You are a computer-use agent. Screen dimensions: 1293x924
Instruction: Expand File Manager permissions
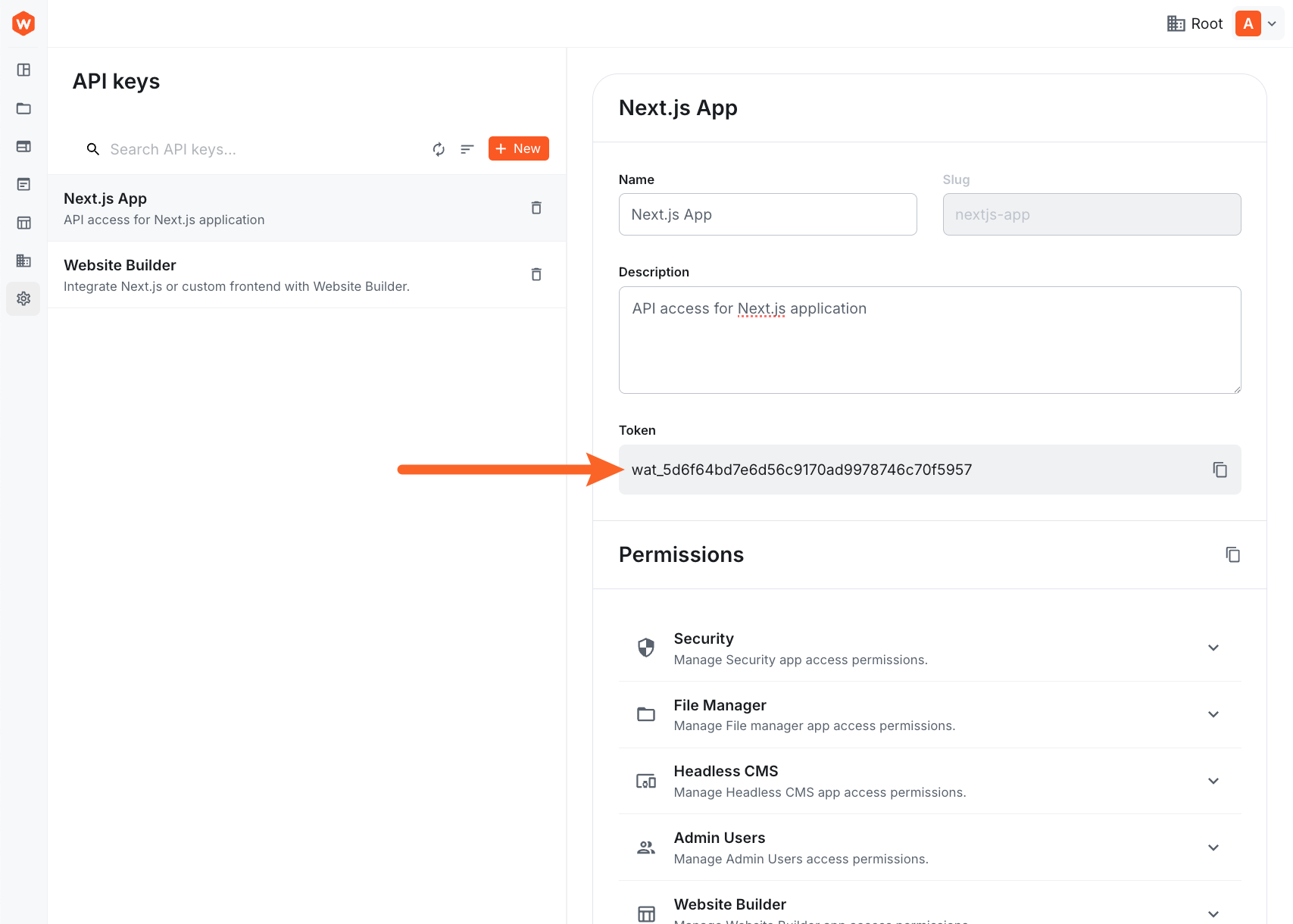tap(1213, 714)
